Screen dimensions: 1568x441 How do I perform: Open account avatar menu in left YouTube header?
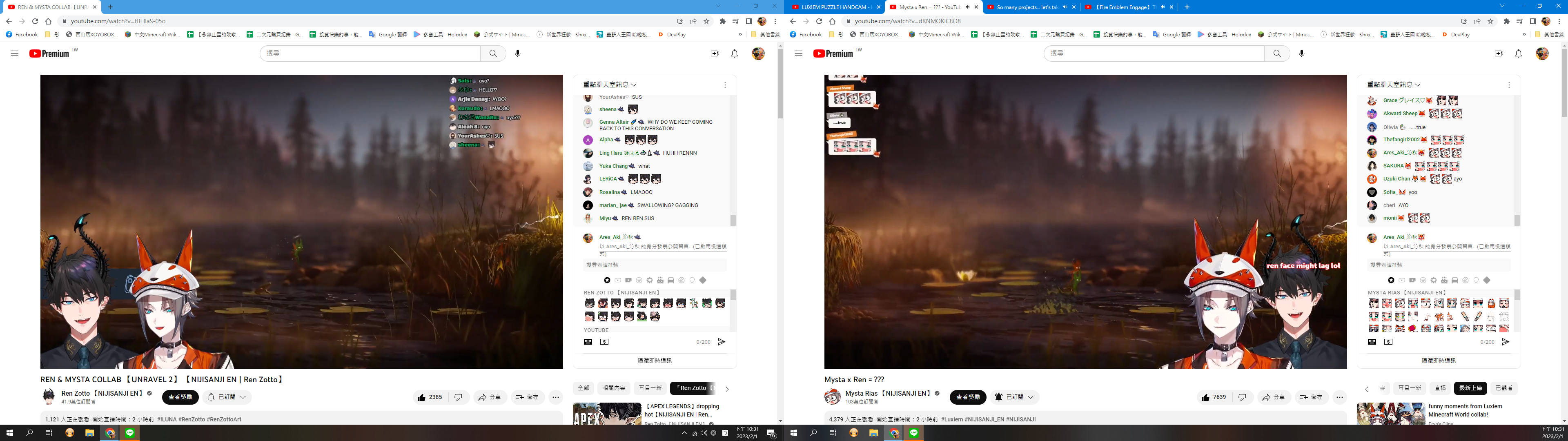[758, 53]
